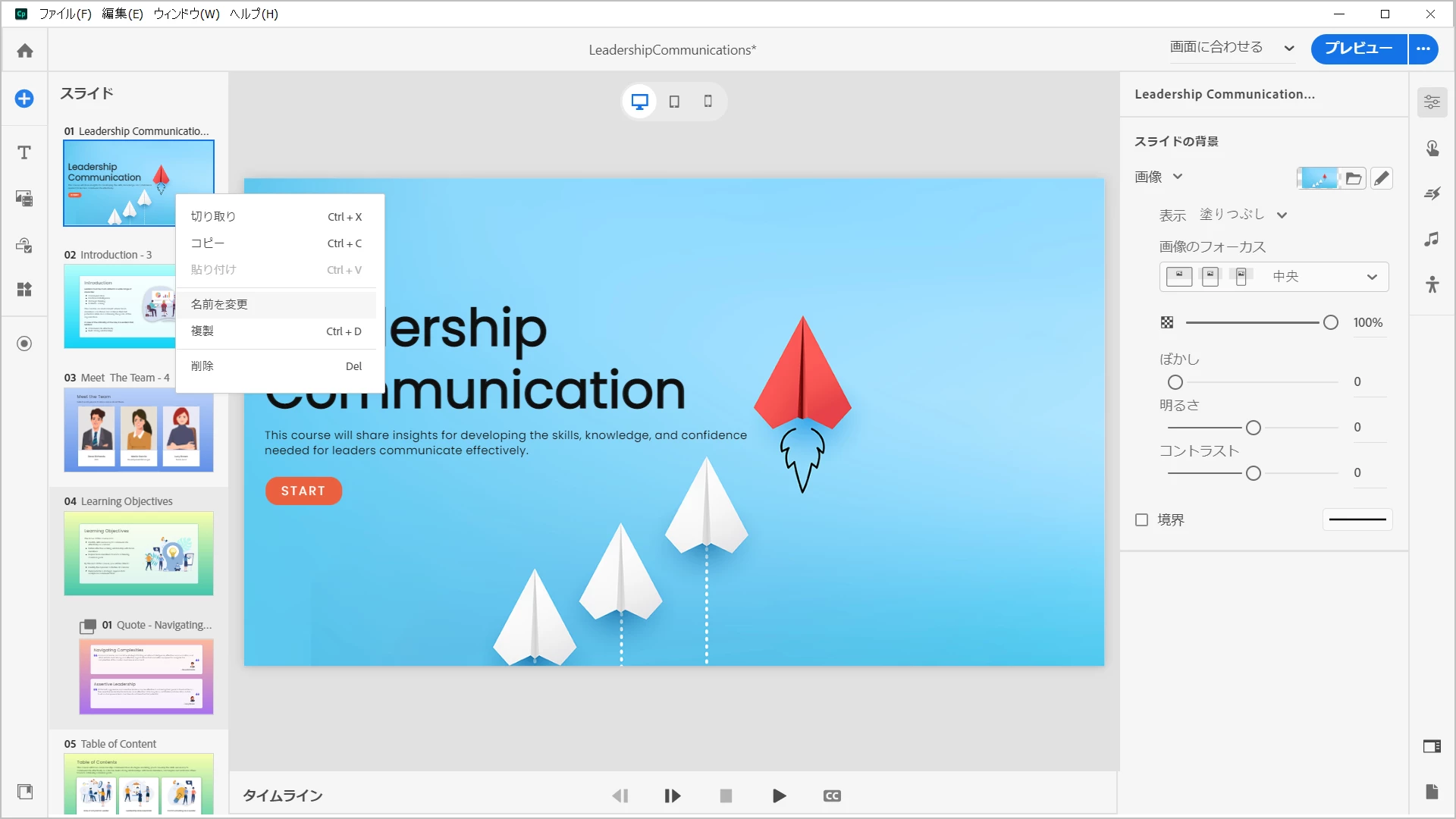Toggle closed captions CC button
This screenshot has height=819, width=1456.
click(832, 795)
